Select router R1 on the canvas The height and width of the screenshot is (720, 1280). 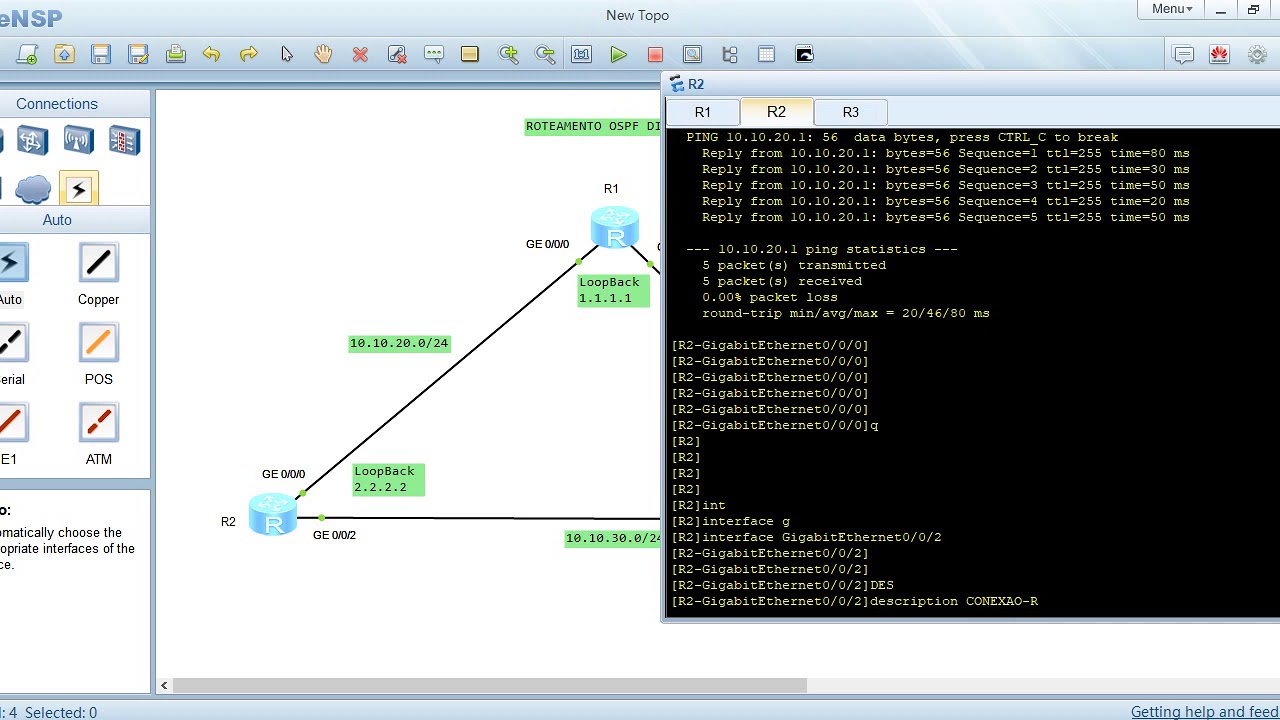coord(615,227)
